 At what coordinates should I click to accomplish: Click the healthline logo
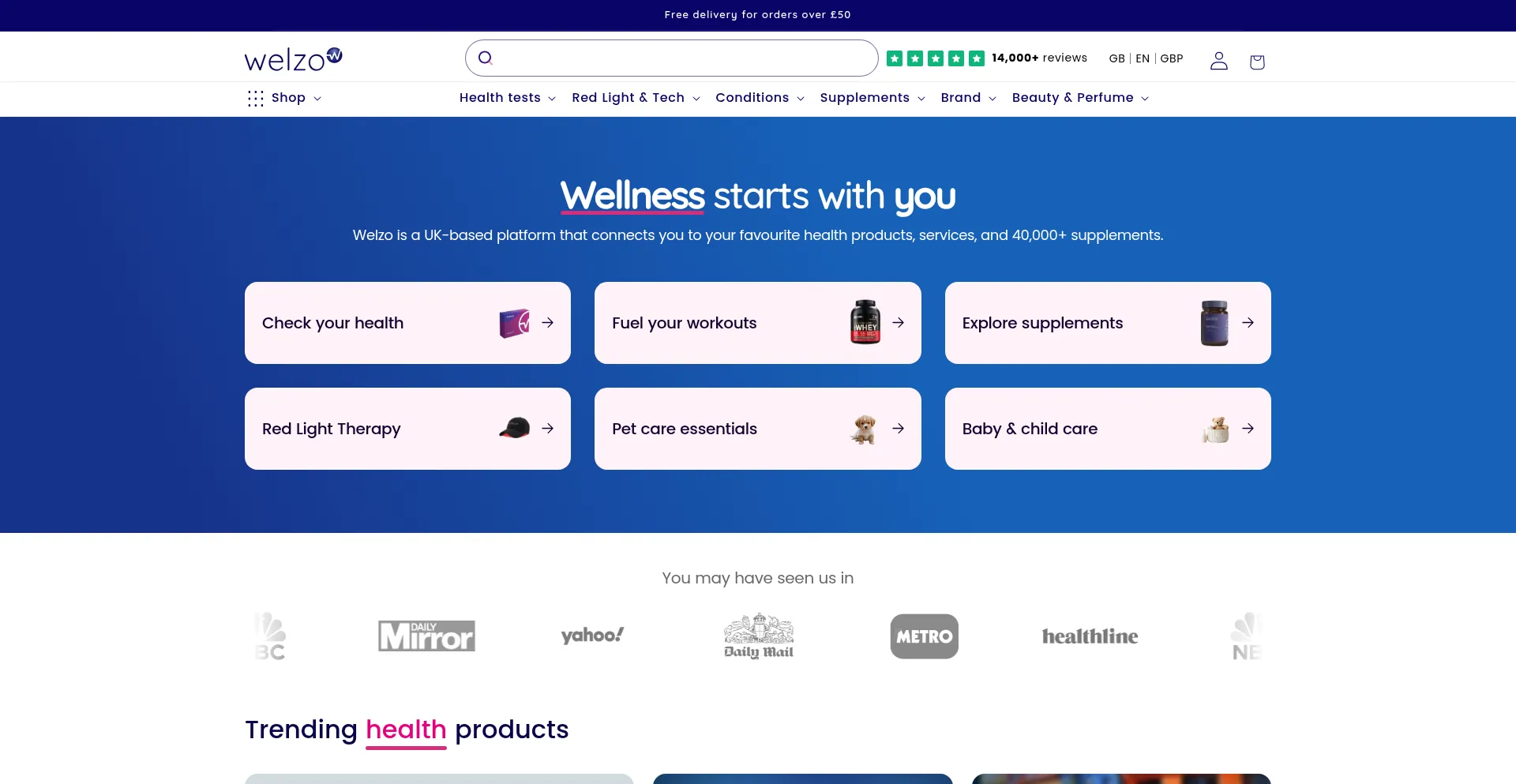[1090, 636]
